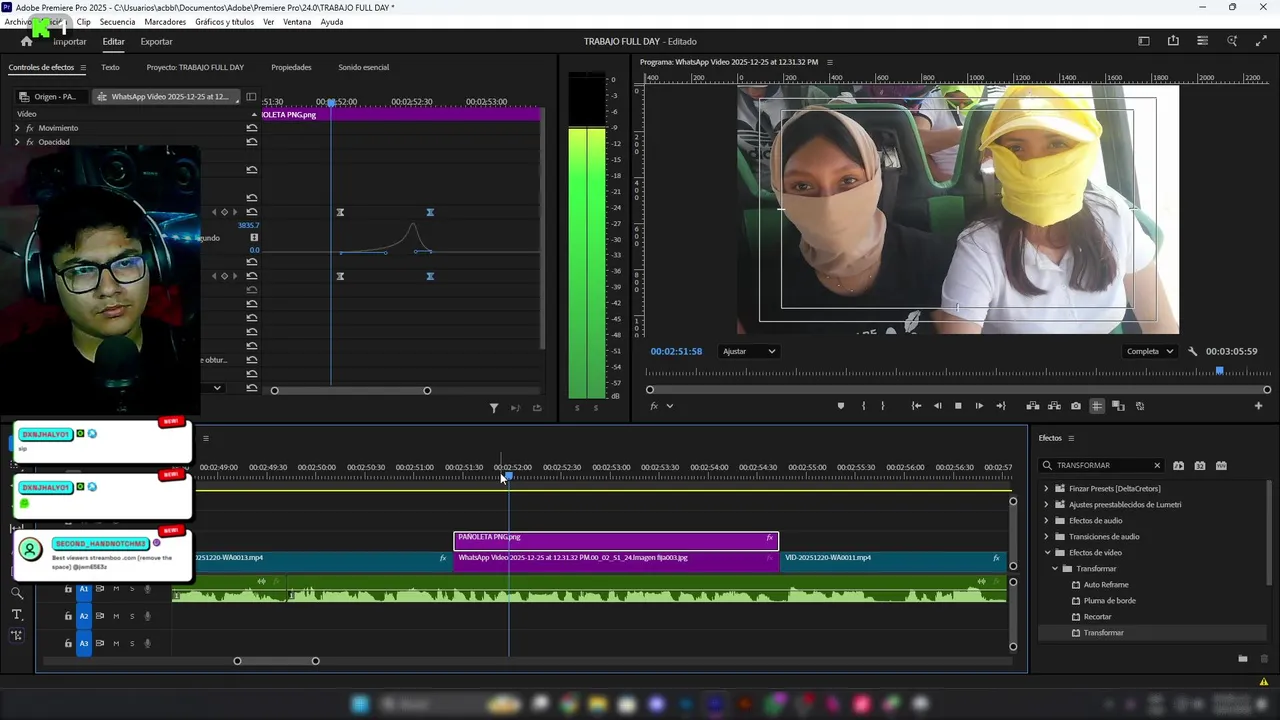Toggle safe margins button
Screen dimensions: 1280x720
1097,406
